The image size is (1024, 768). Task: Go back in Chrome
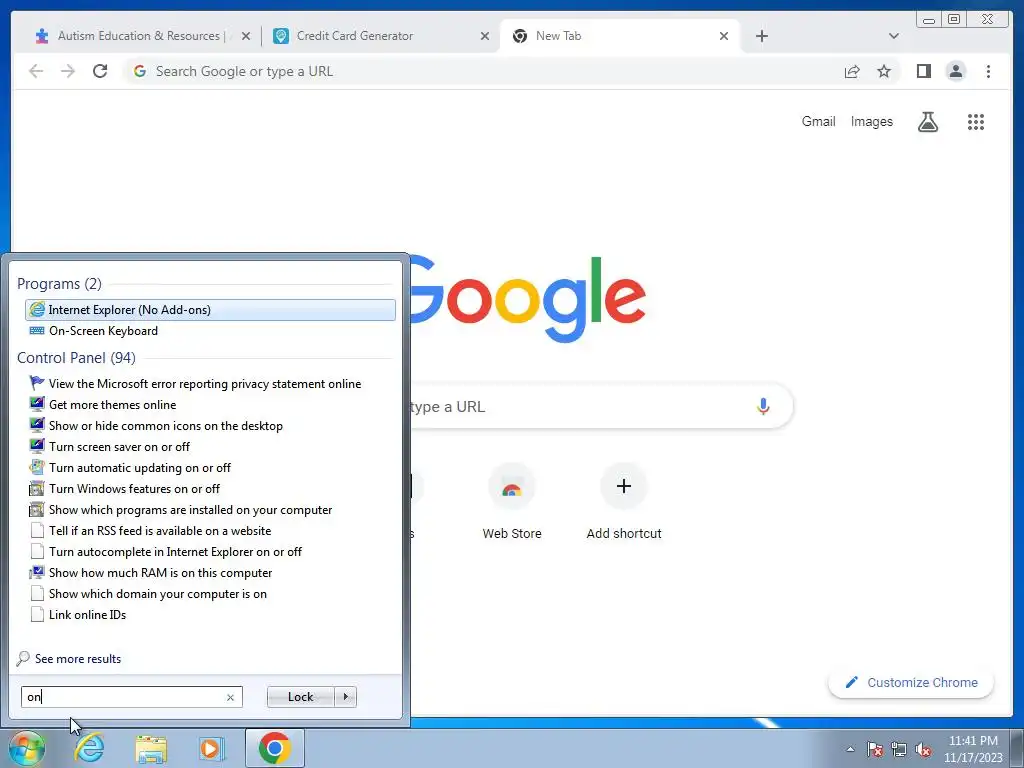coord(36,71)
